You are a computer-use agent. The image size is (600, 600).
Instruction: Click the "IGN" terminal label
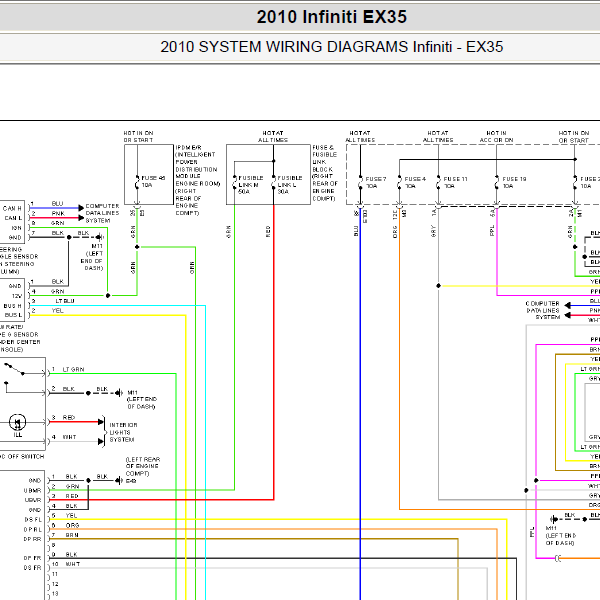pyautogui.click(x=16, y=228)
